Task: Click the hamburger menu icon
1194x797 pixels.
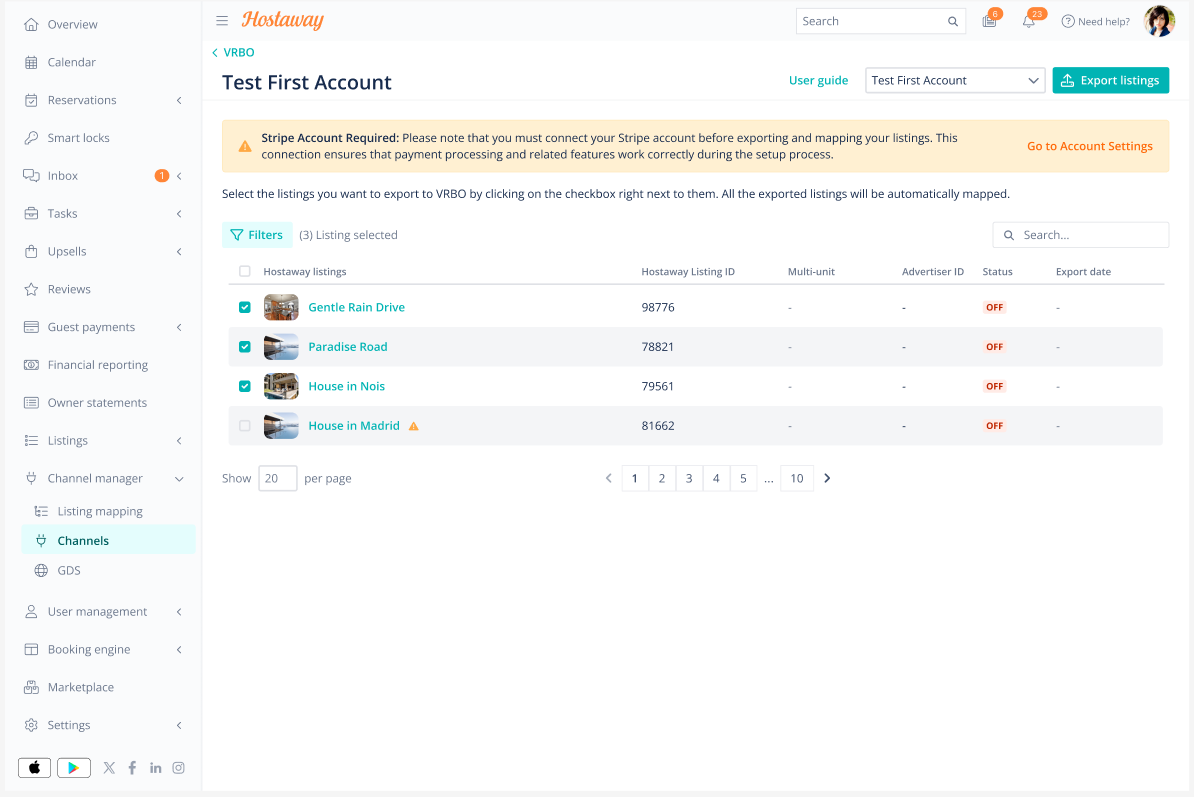Action: (x=222, y=21)
